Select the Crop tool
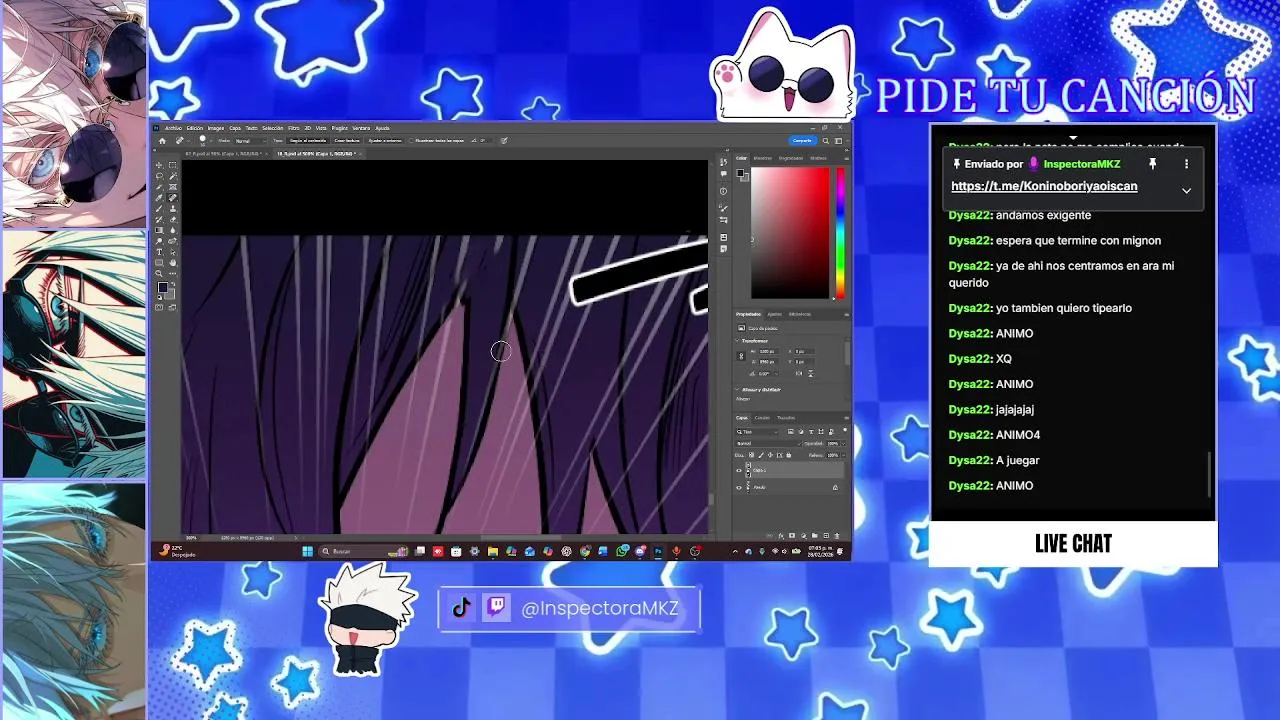The width and height of the screenshot is (1280, 720). tap(159, 187)
